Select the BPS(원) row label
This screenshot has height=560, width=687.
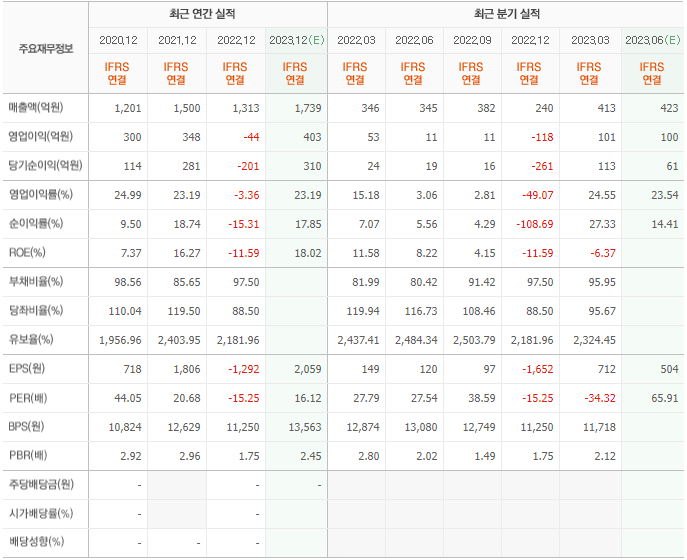pyautogui.click(x=26, y=426)
